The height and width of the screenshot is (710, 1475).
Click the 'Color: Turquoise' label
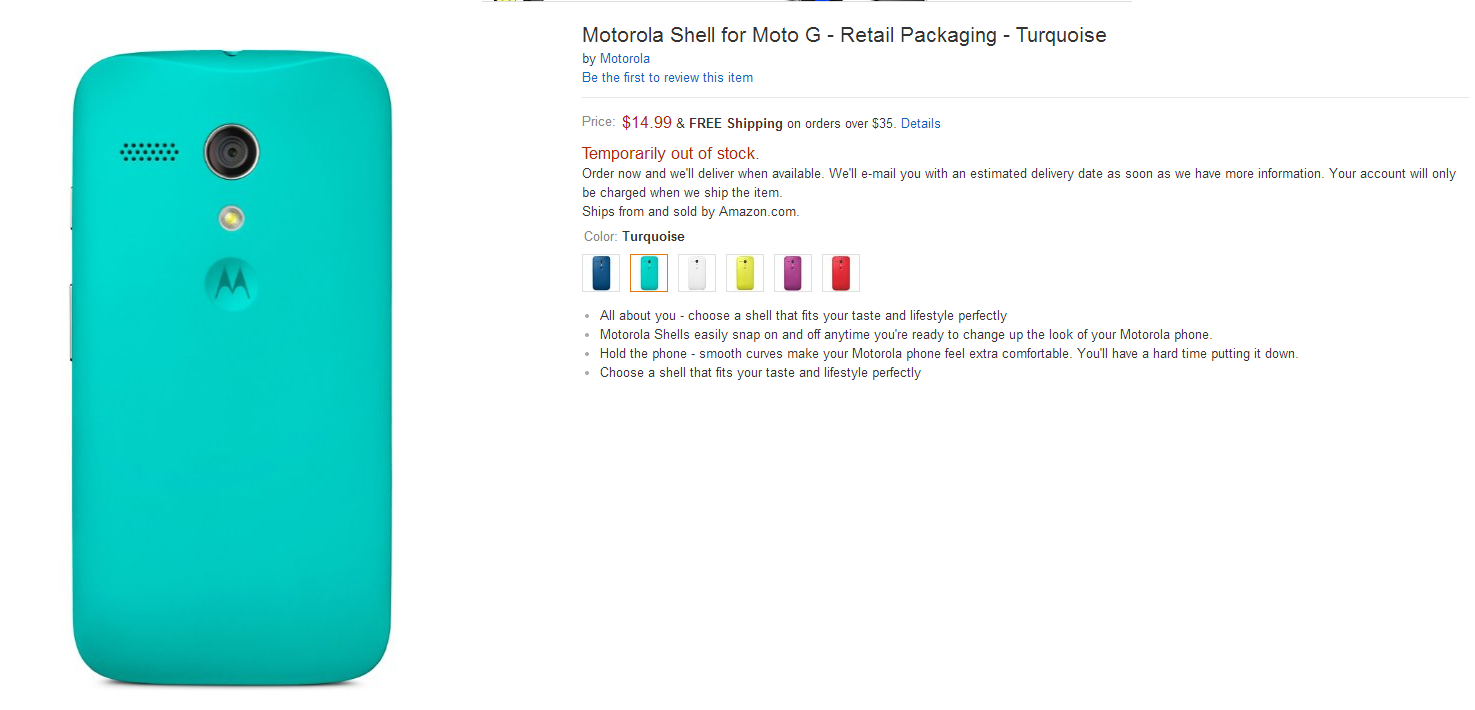[635, 237]
